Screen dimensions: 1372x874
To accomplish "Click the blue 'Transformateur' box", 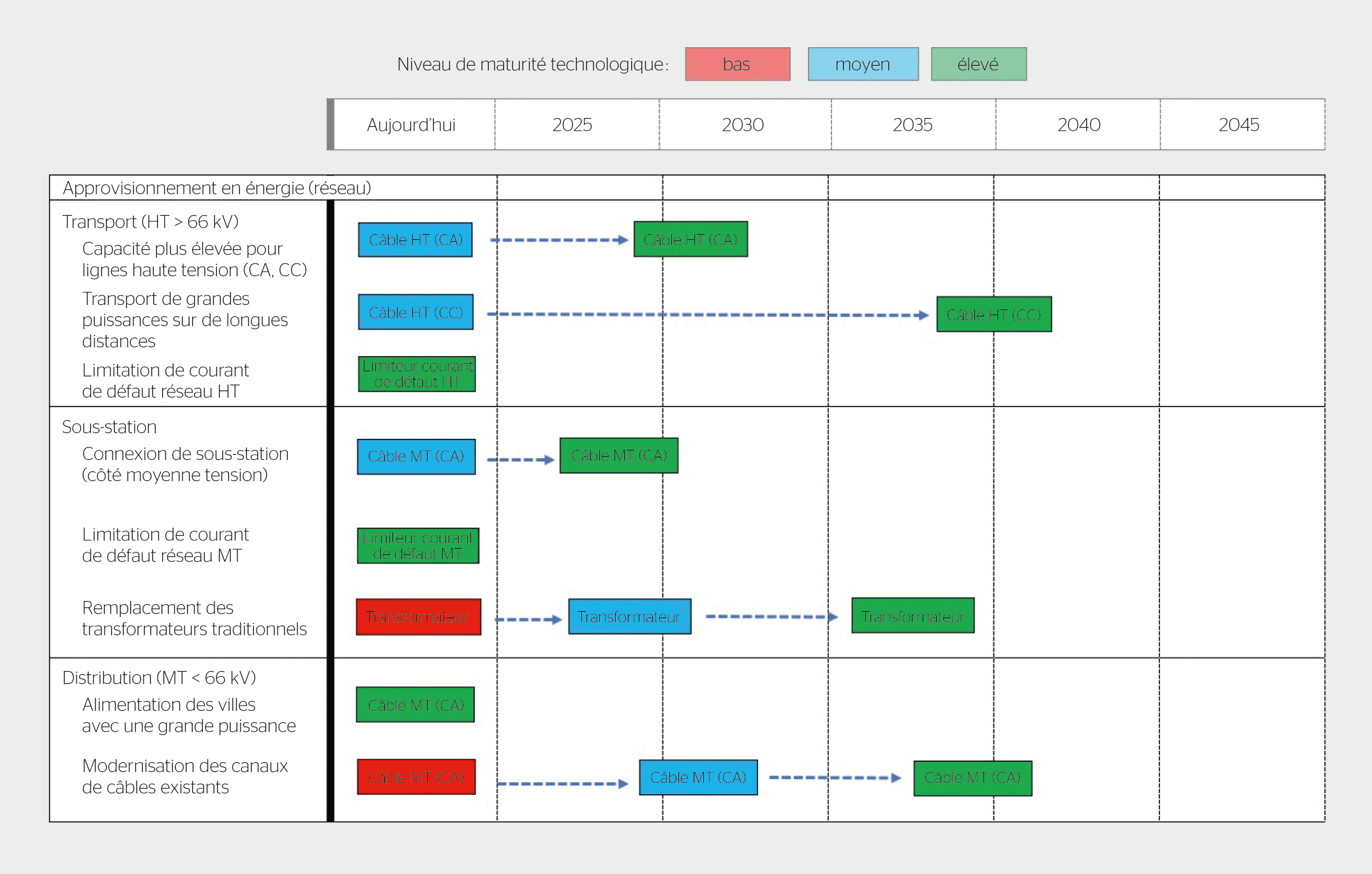I will tap(629, 617).
